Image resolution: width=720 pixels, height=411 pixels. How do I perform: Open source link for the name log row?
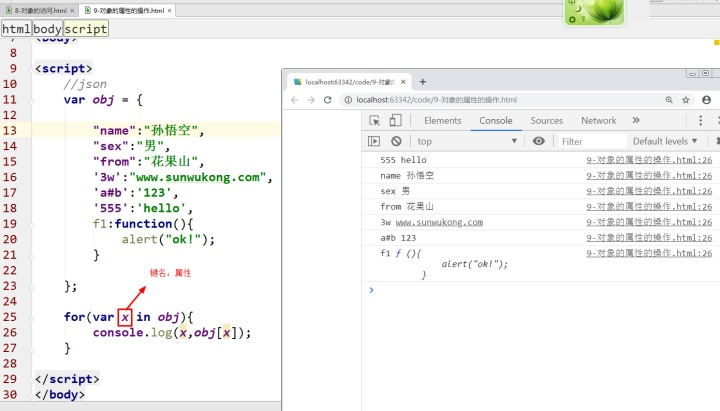tap(649, 175)
